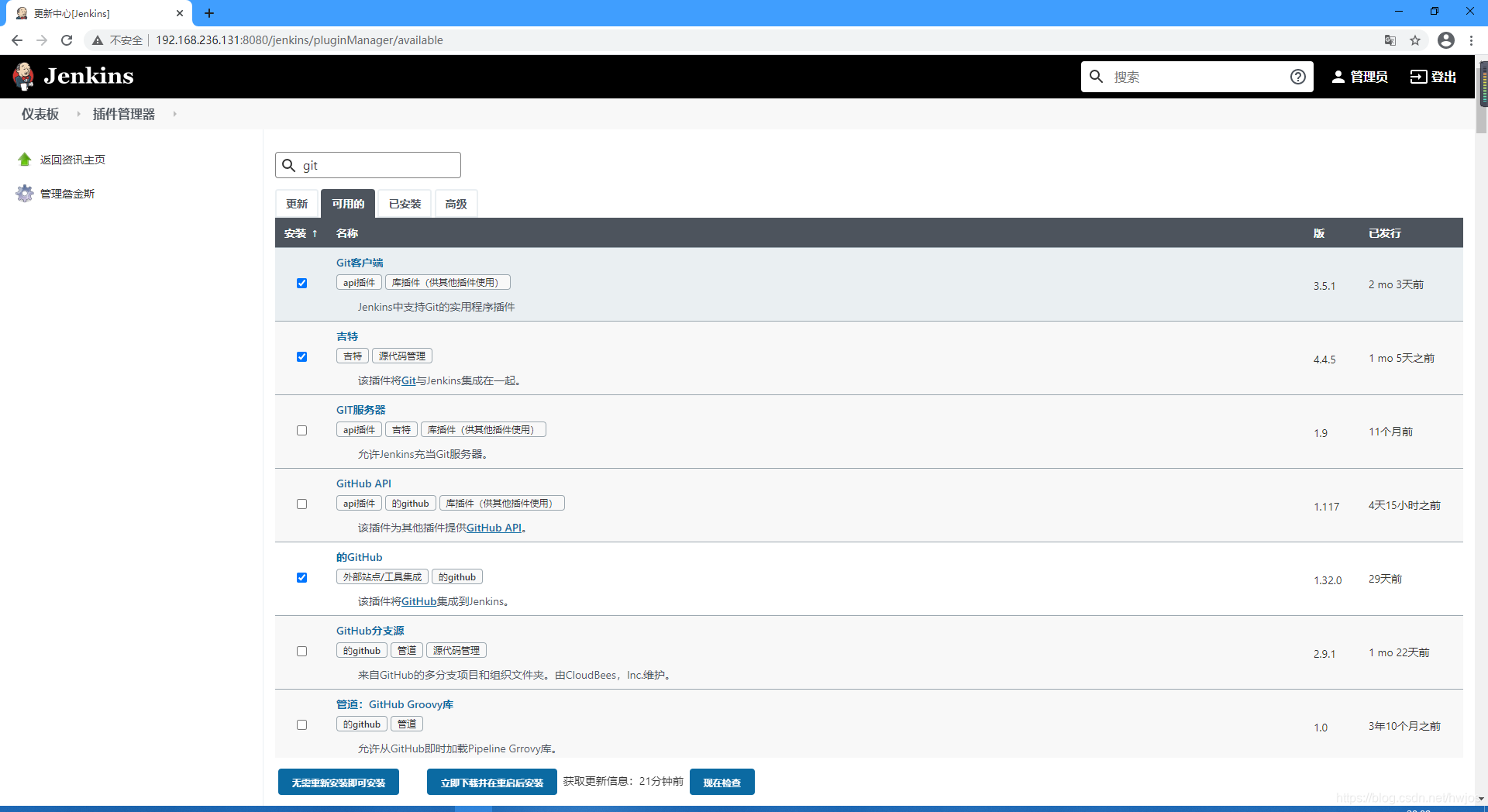The width and height of the screenshot is (1488, 812).
Task: Click the 仪表板 breadcrumb link
Action: pyautogui.click(x=40, y=114)
